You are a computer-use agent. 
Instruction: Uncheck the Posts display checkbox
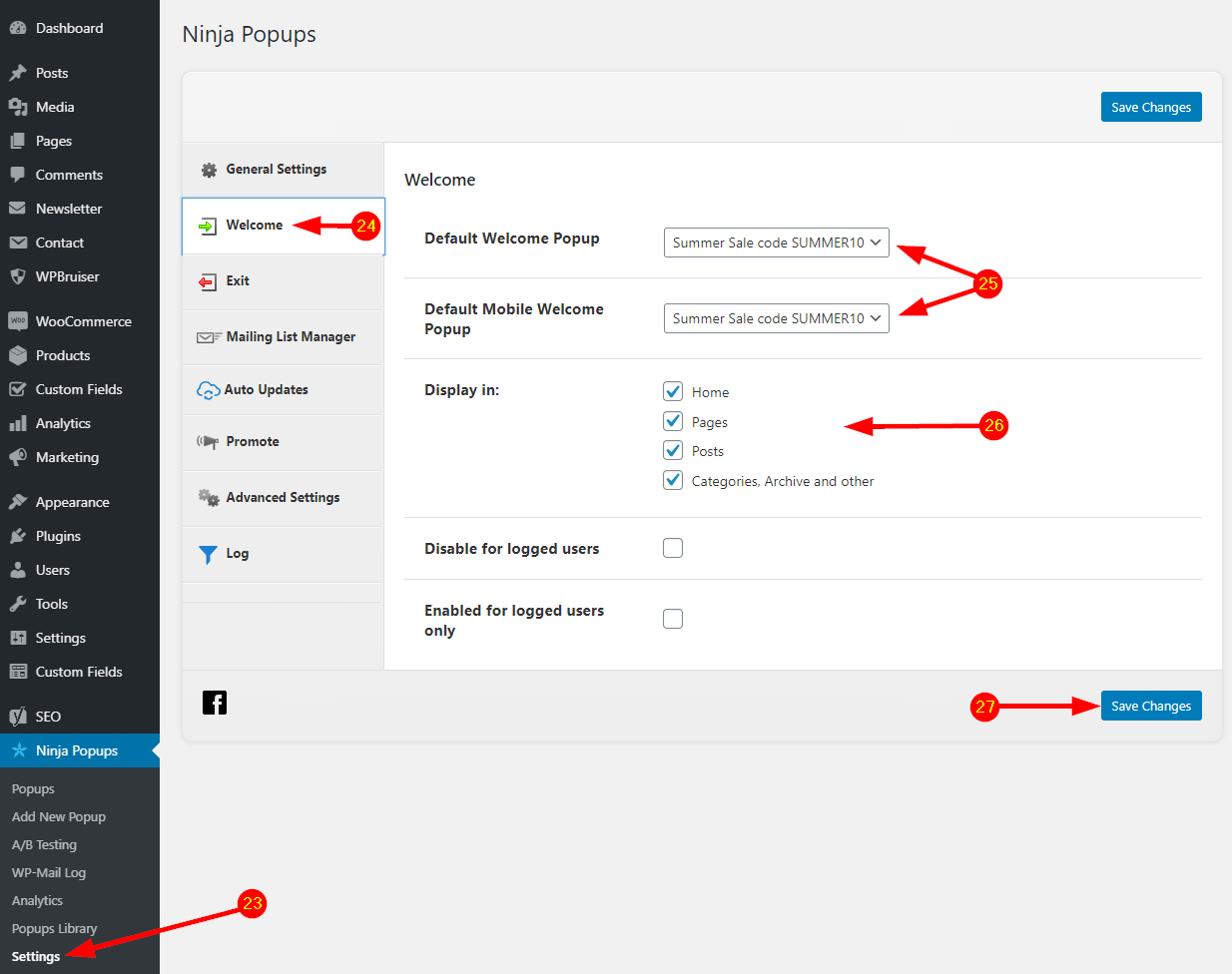point(673,450)
